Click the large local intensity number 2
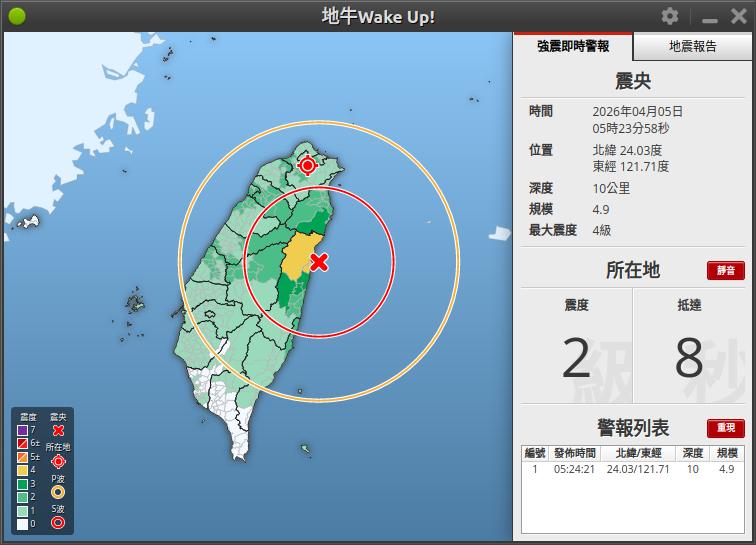 pos(576,358)
